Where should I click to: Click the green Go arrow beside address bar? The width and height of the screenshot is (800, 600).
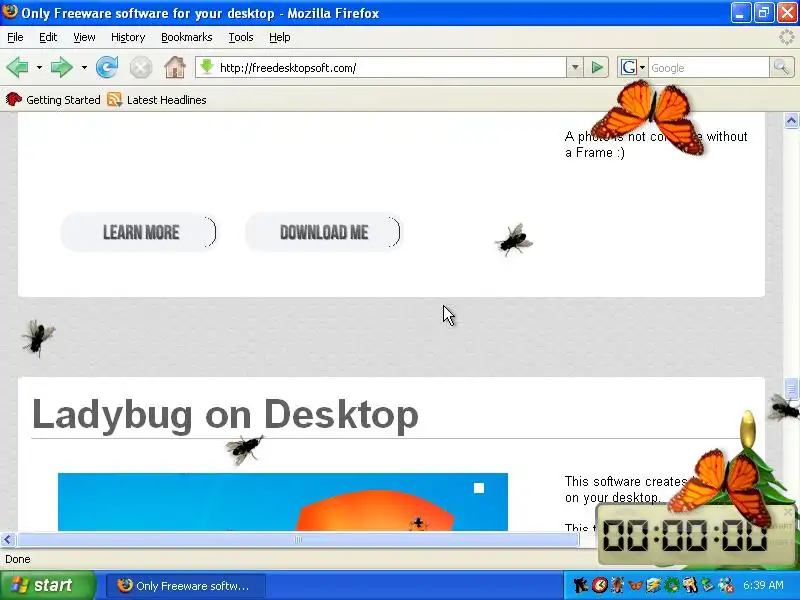pos(596,67)
